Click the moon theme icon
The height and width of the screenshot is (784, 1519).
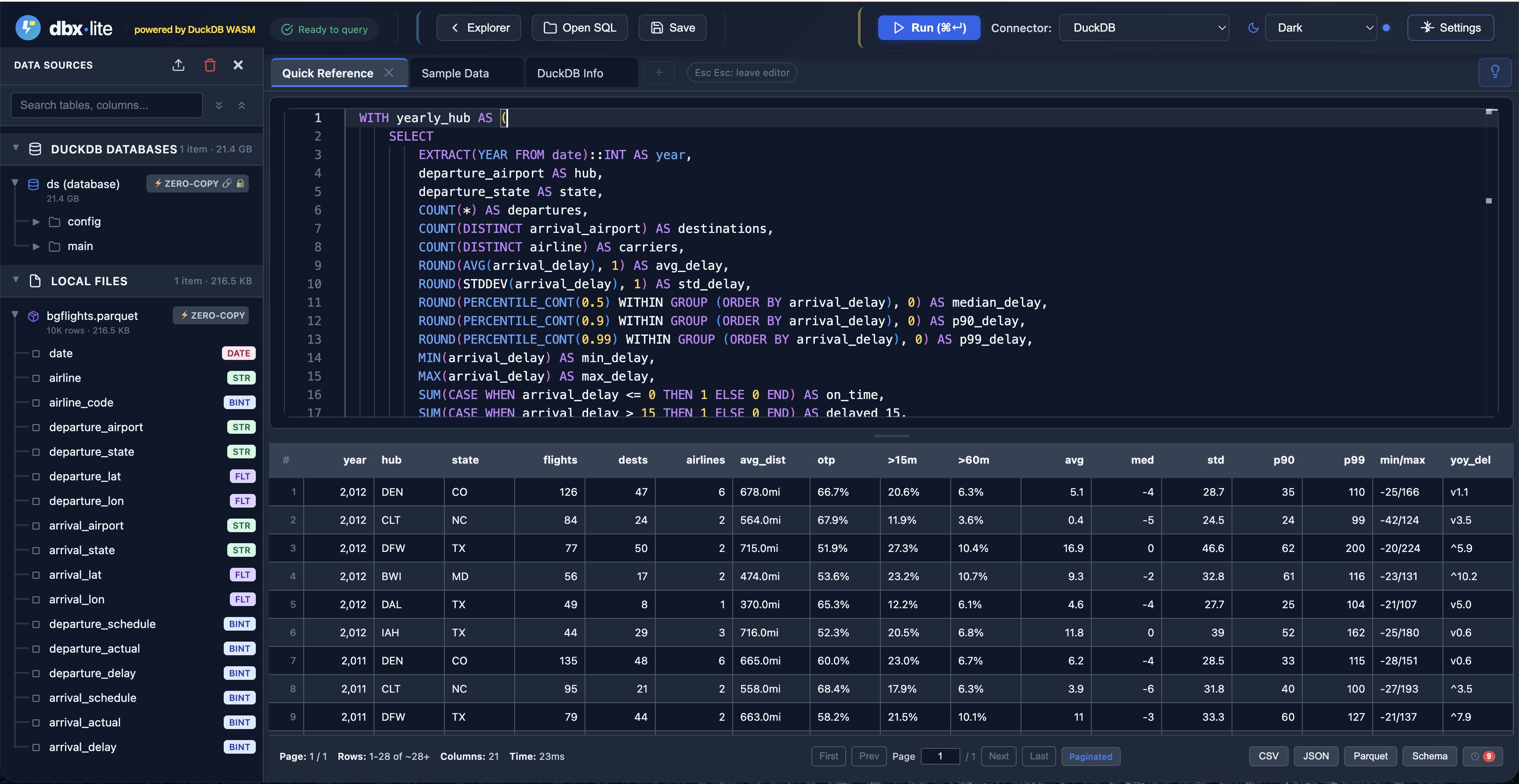tap(1253, 28)
